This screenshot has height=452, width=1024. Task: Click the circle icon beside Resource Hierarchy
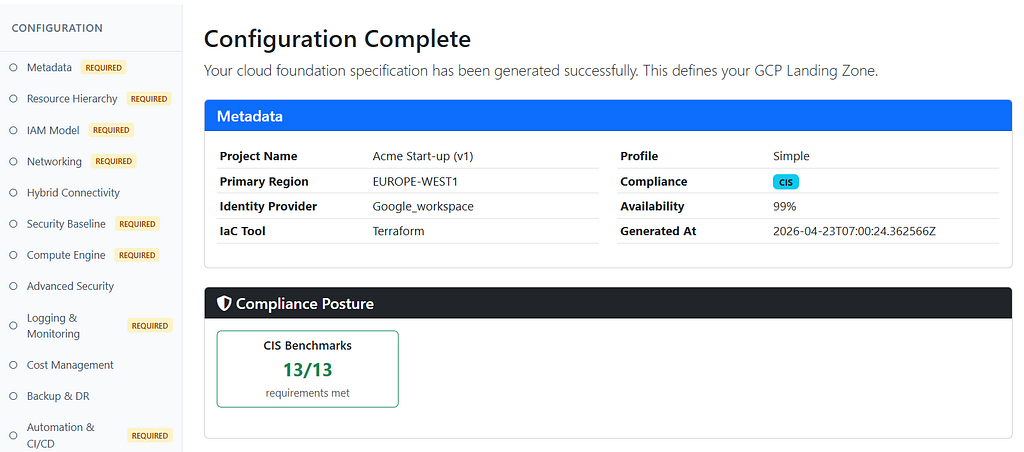click(x=13, y=99)
